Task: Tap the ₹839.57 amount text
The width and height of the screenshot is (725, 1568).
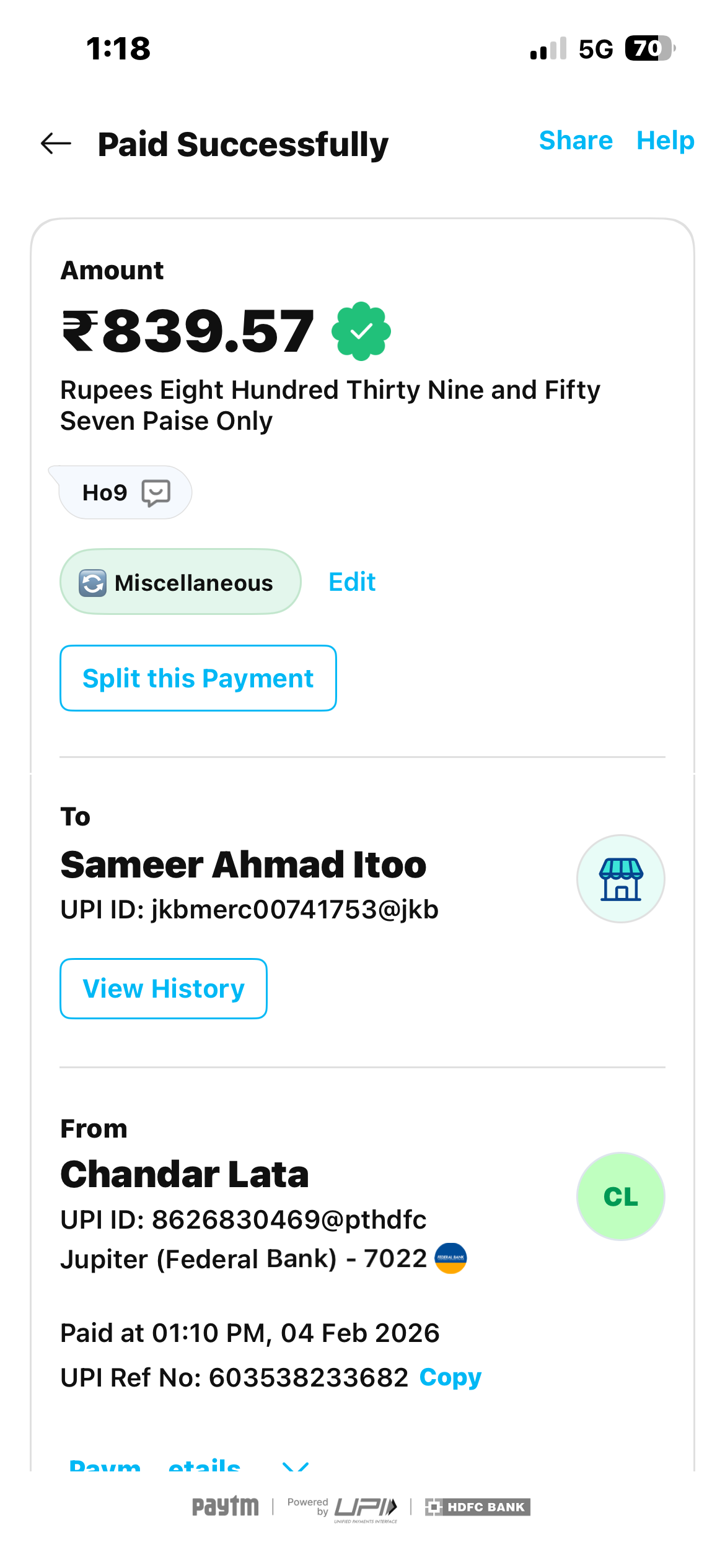Action: coord(188,331)
